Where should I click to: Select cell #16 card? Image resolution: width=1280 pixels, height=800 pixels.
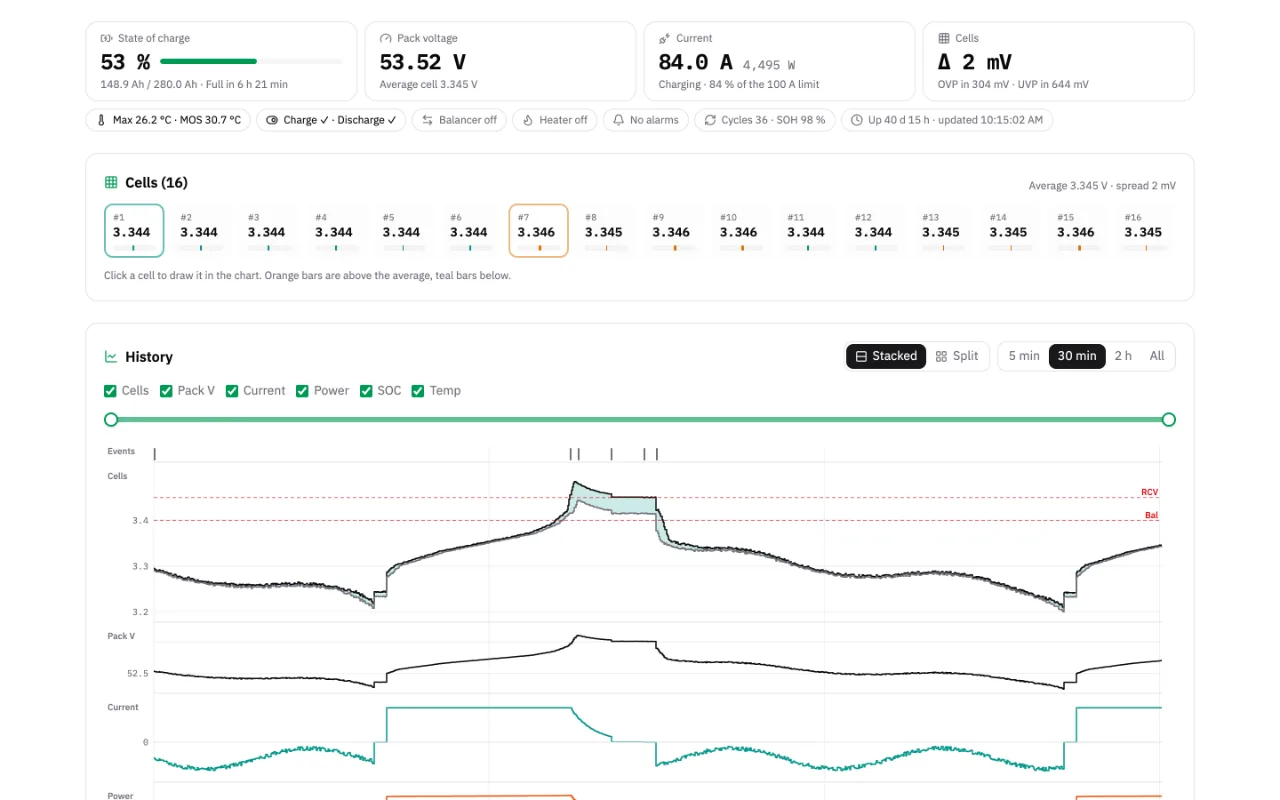(1146, 231)
